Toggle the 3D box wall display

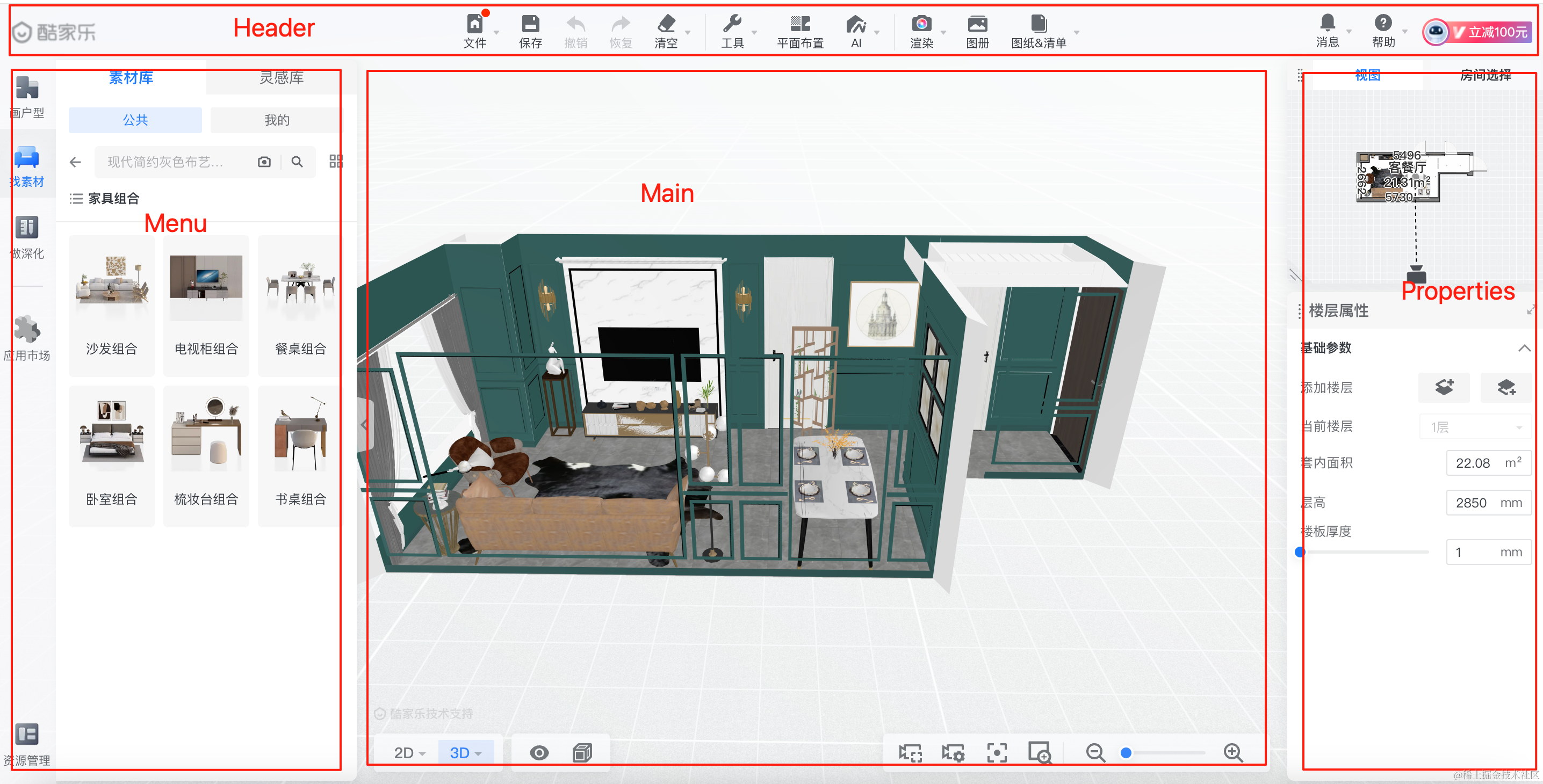(x=582, y=752)
